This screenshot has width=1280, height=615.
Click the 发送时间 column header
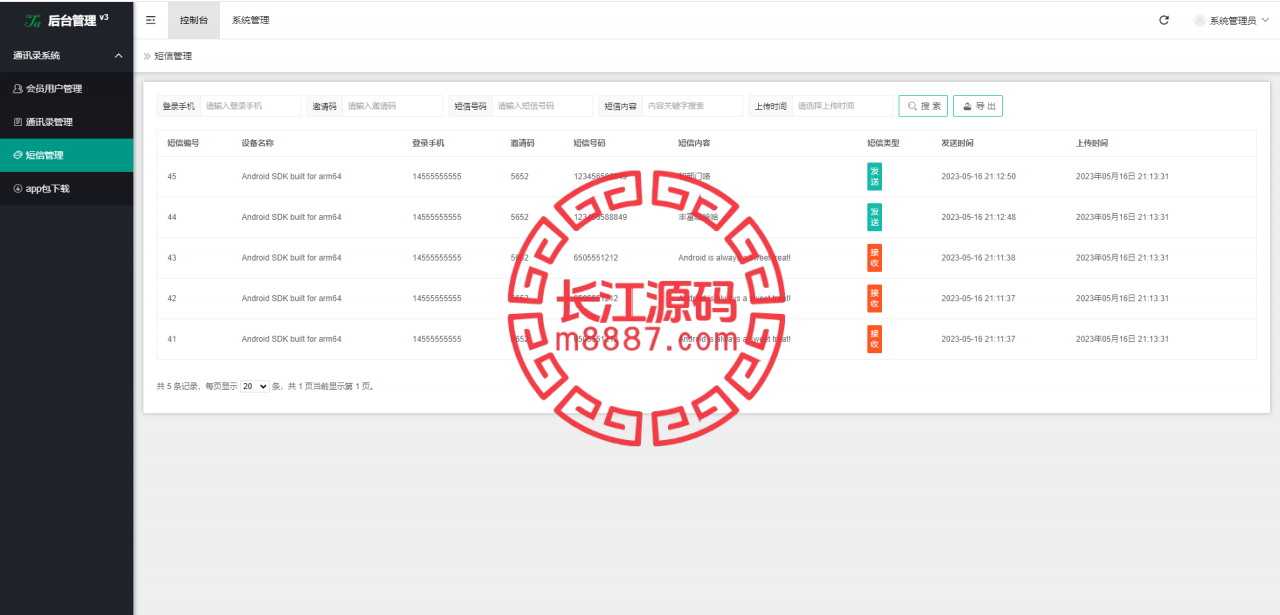(x=957, y=143)
